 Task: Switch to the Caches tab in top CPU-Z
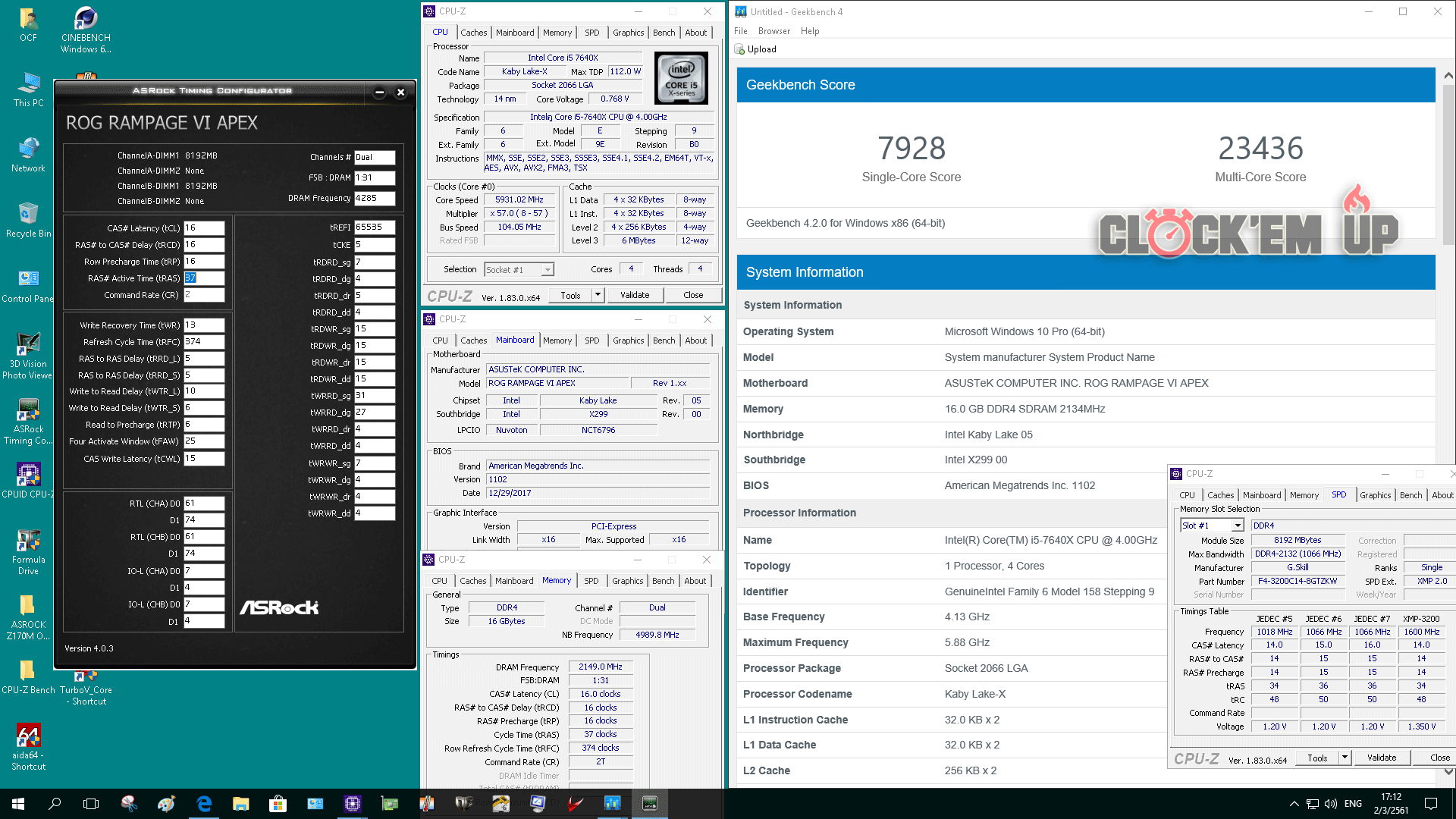[473, 33]
